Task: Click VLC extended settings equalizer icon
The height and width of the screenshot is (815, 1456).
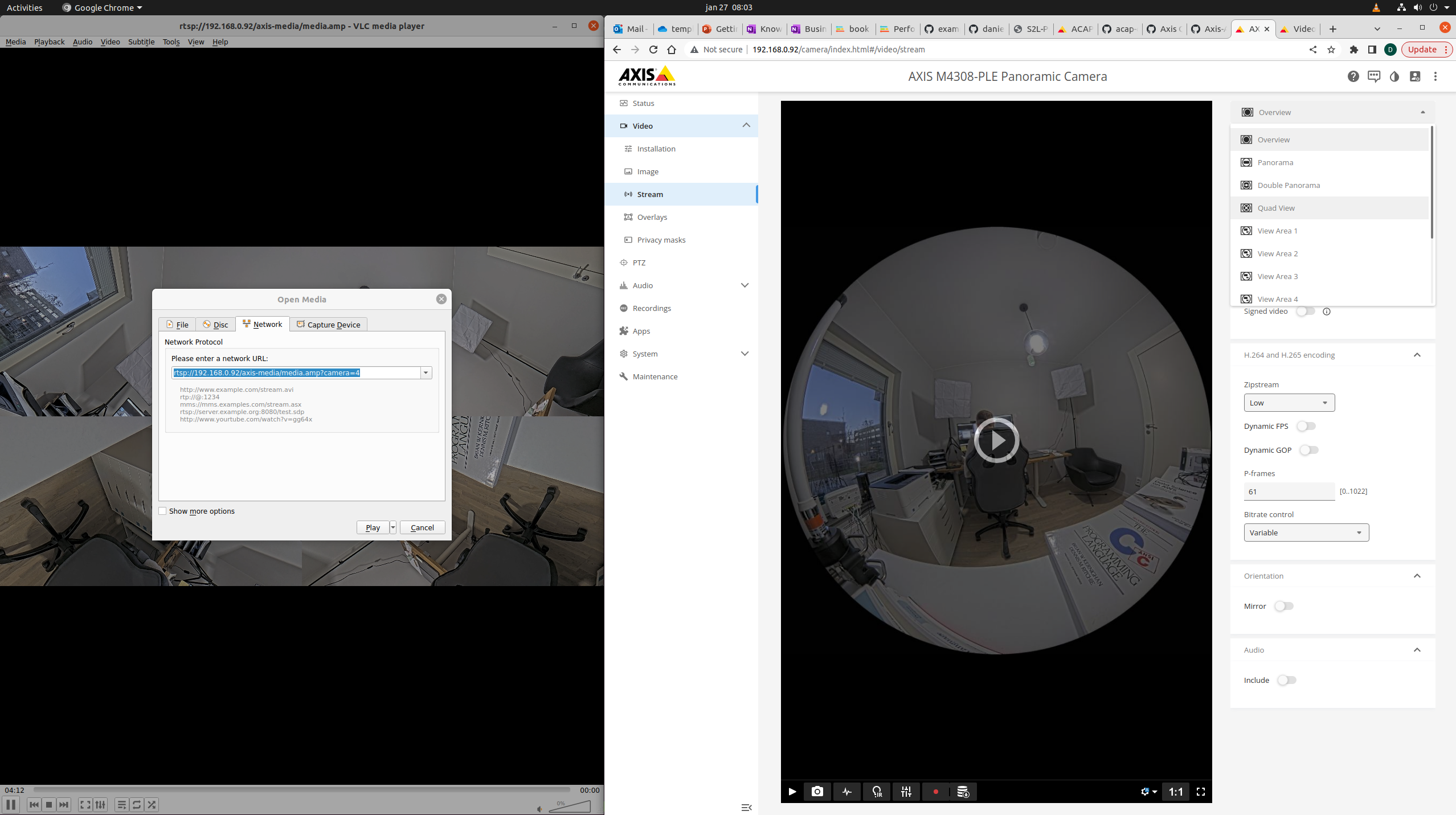Action: click(100, 804)
